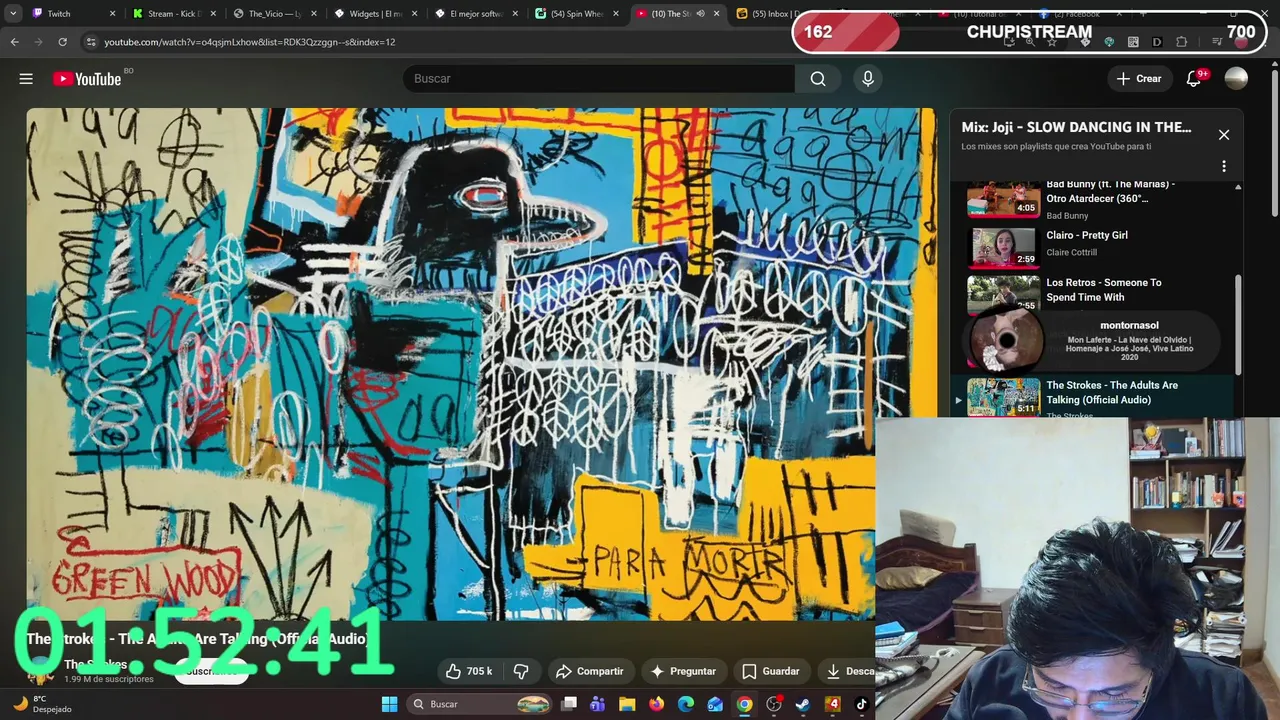Click the site info icon in address bar

pyautogui.click(x=91, y=42)
